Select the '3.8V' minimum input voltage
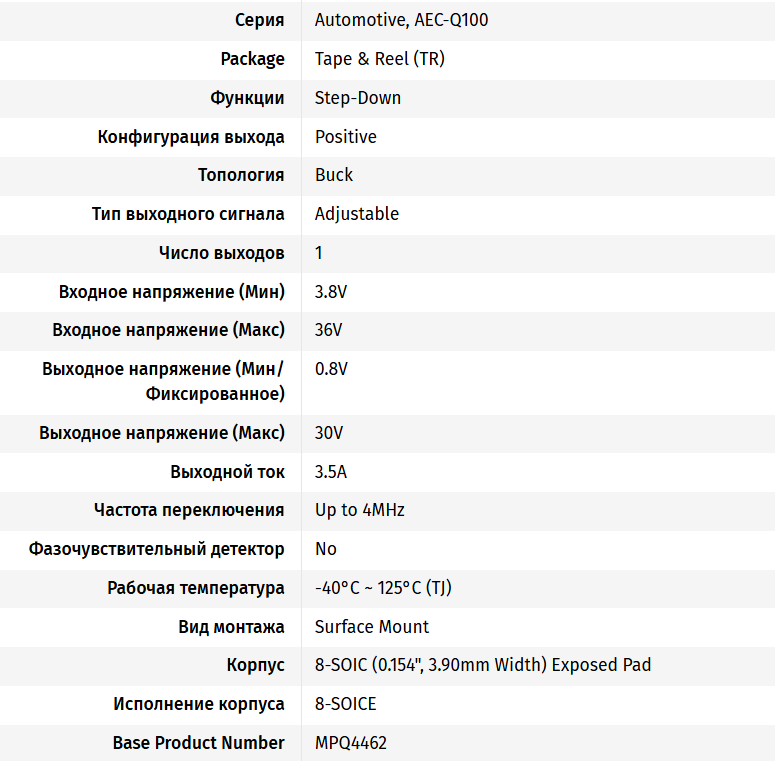This screenshot has height=761, width=775. pyautogui.click(x=331, y=292)
